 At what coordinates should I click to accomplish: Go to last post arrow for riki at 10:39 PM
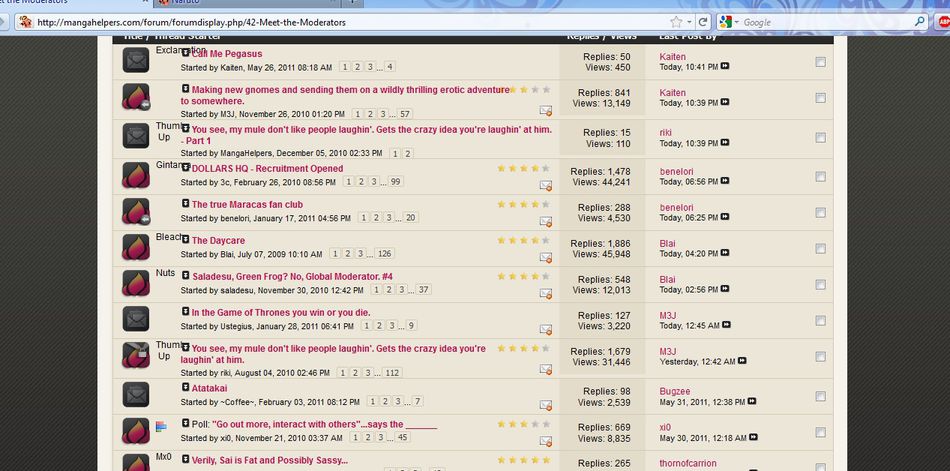(x=725, y=142)
